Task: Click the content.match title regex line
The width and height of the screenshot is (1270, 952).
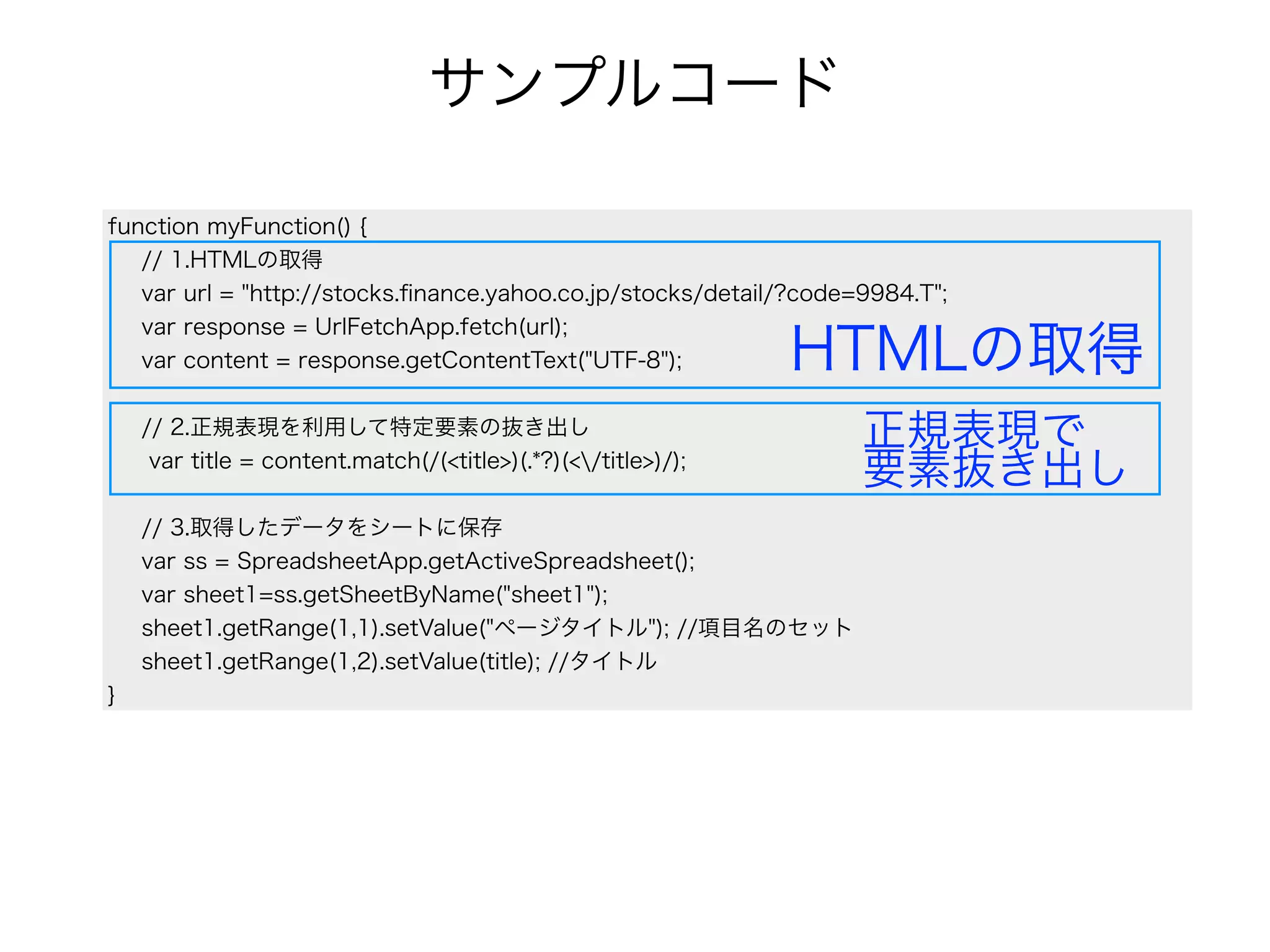Action: (x=417, y=461)
